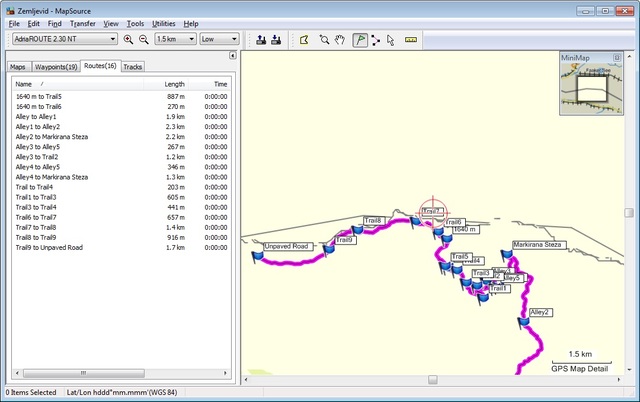The image size is (640, 402).
Task: Select route Trail9 to Unpaved Road
Action: [x=121, y=247]
